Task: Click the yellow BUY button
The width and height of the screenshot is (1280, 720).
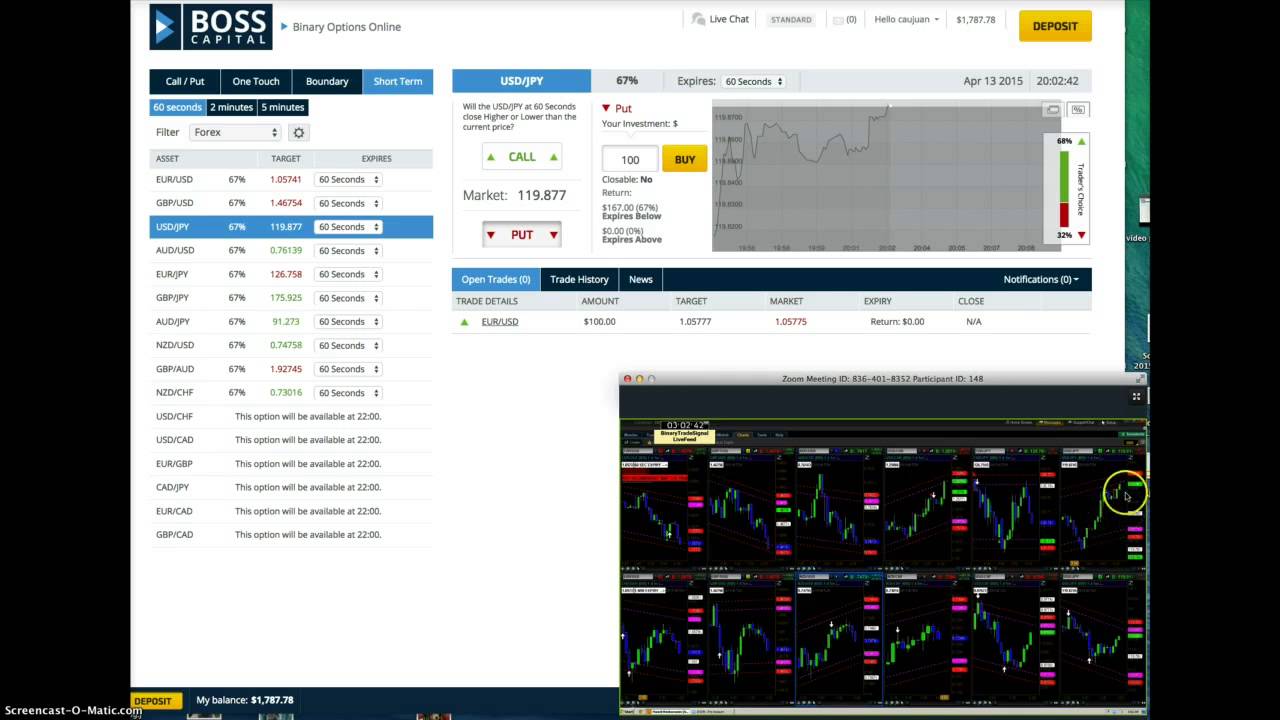Action: [685, 159]
